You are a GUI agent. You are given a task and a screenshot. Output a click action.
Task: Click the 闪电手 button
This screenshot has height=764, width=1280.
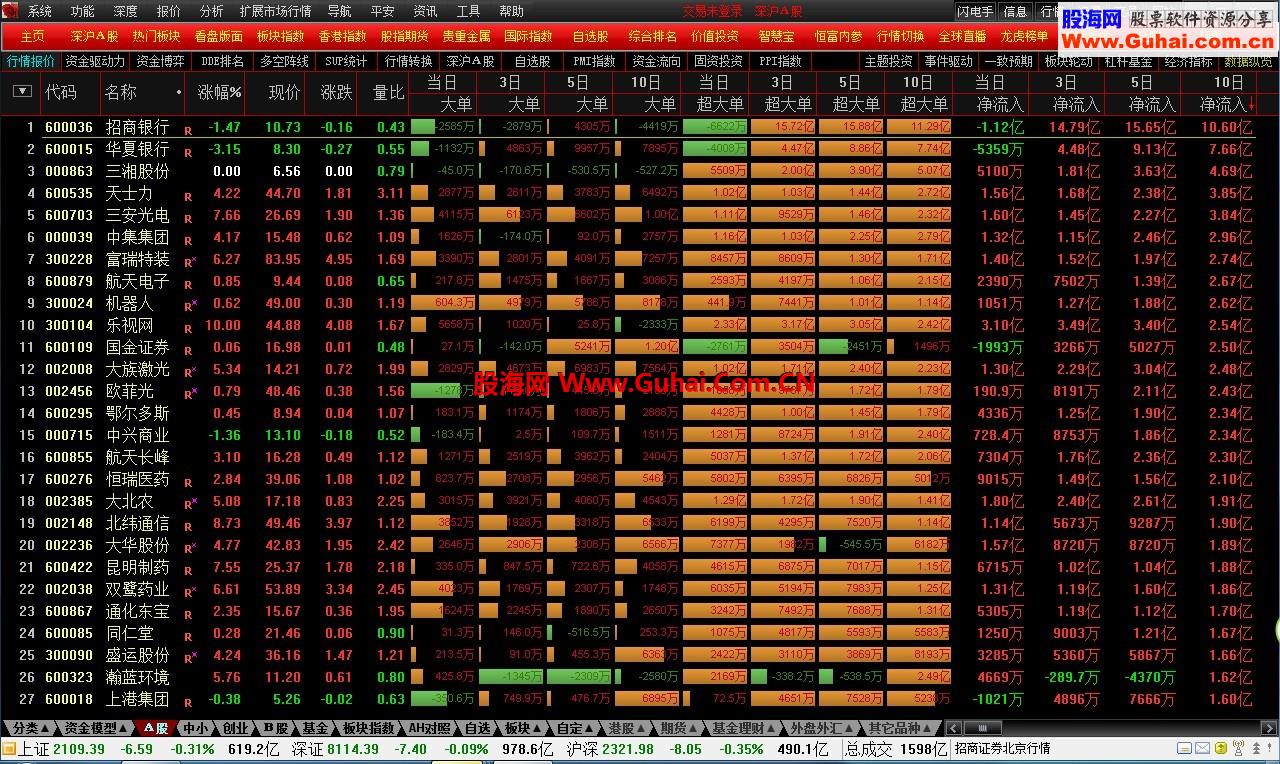click(975, 12)
